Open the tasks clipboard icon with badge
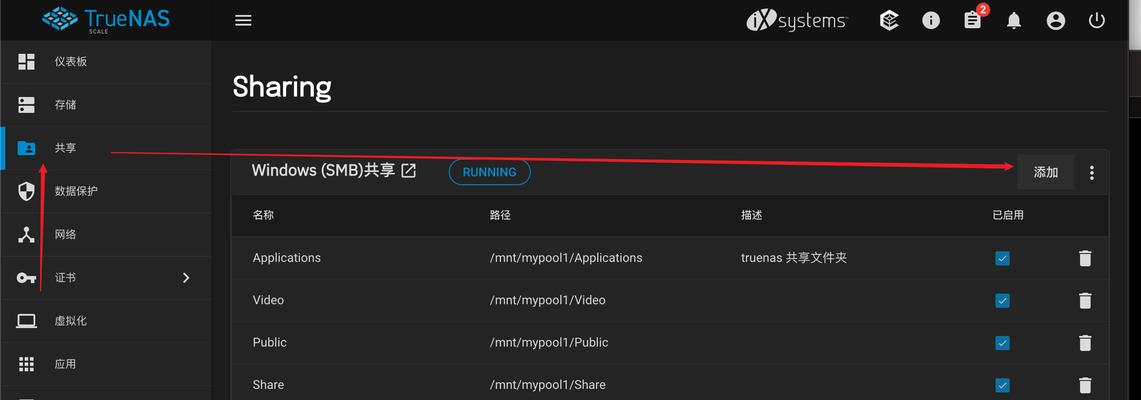Image resolution: width=1141 pixels, height=400 pixels. 973,19
